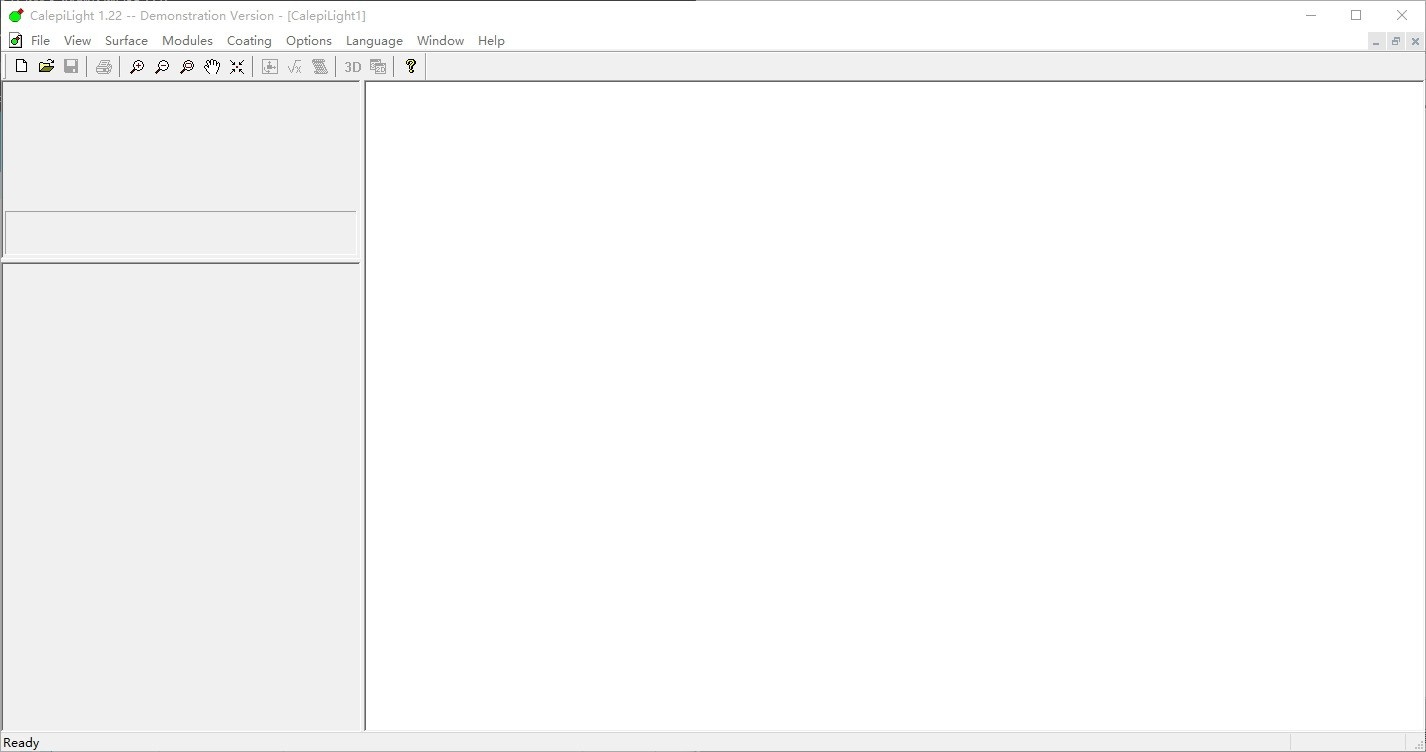Open the Surface menu
The image size is (1426, 752).
pyautogui.click(x=126, y=41)
